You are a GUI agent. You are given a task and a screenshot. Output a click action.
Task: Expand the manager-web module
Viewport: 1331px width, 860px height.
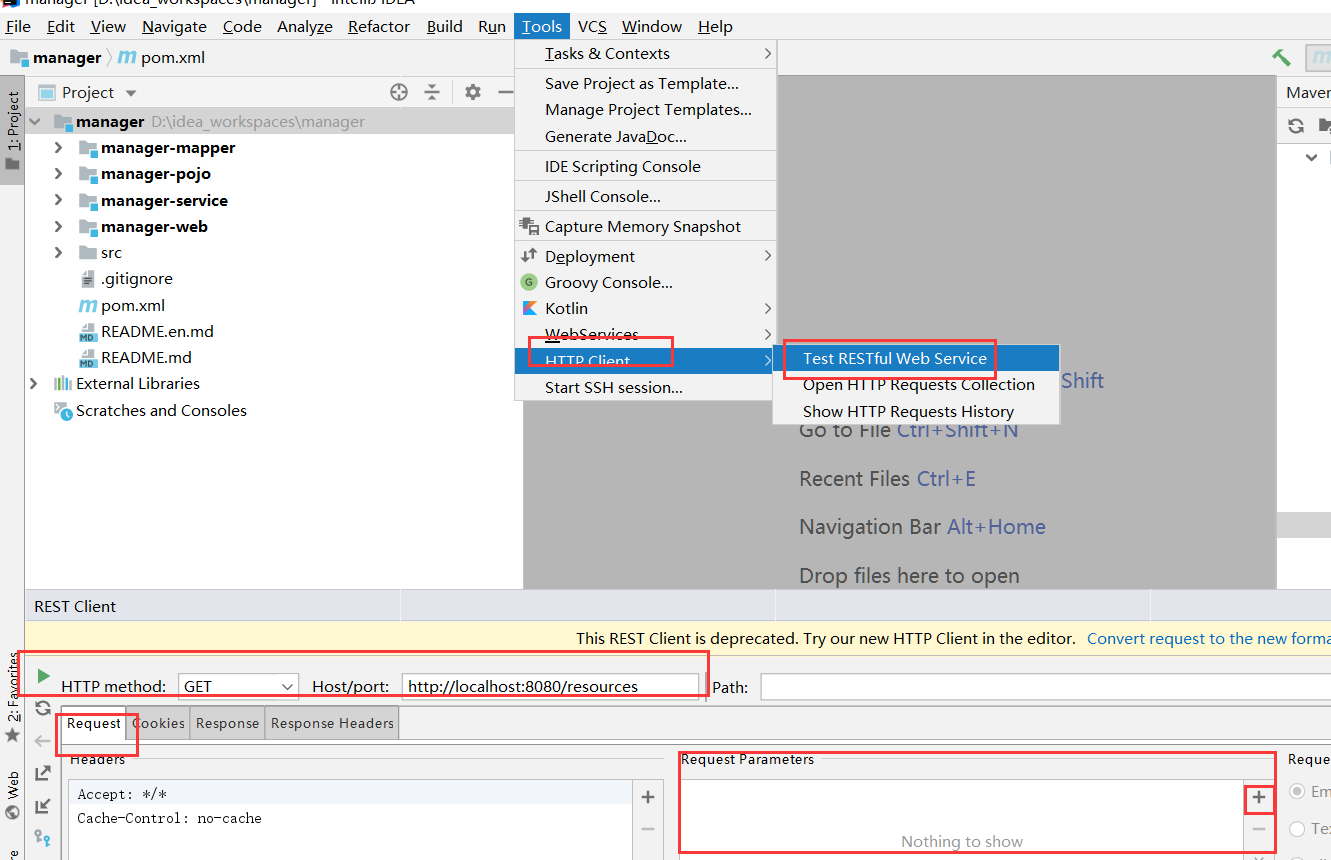coord(58,227)
